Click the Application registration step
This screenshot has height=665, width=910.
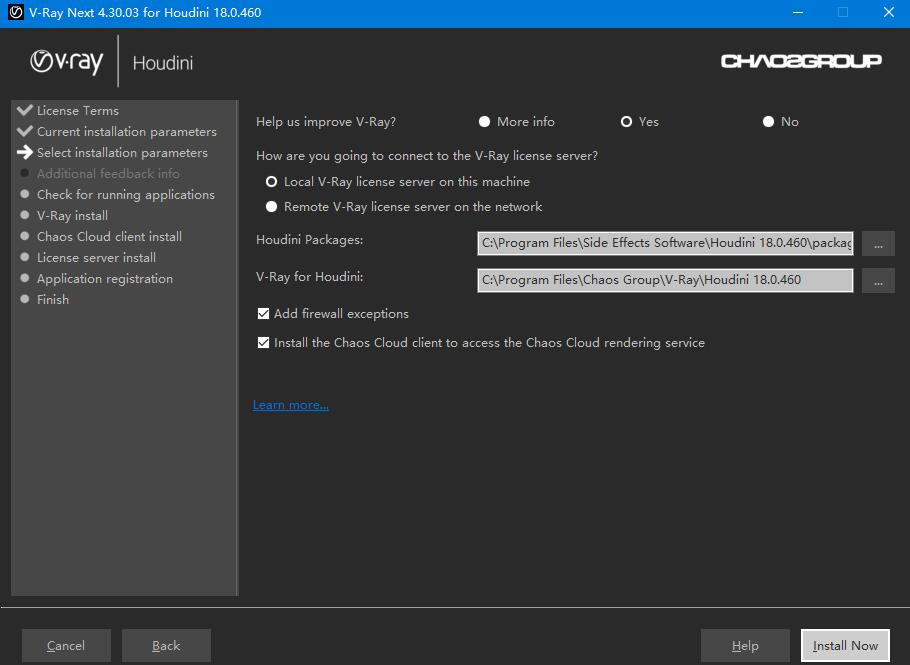click(104, 279)
